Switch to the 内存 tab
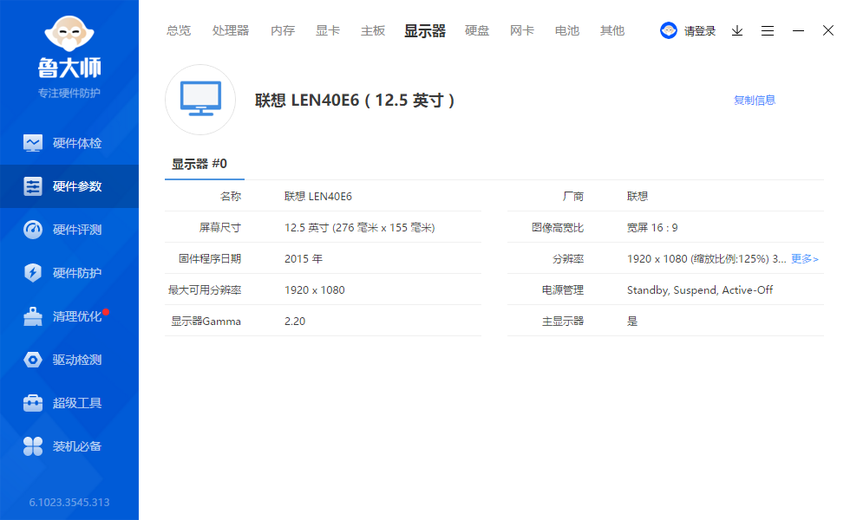 [x=282, y=31]
